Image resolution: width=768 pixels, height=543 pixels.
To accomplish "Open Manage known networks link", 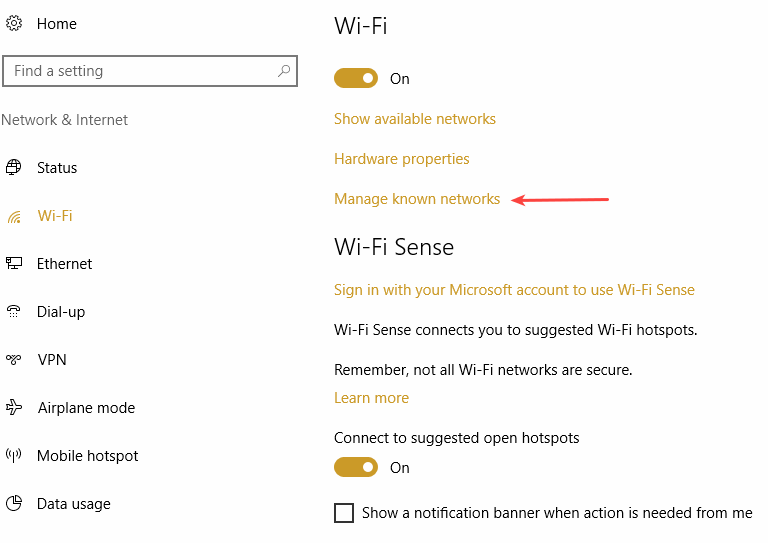I will click(417, 199).
